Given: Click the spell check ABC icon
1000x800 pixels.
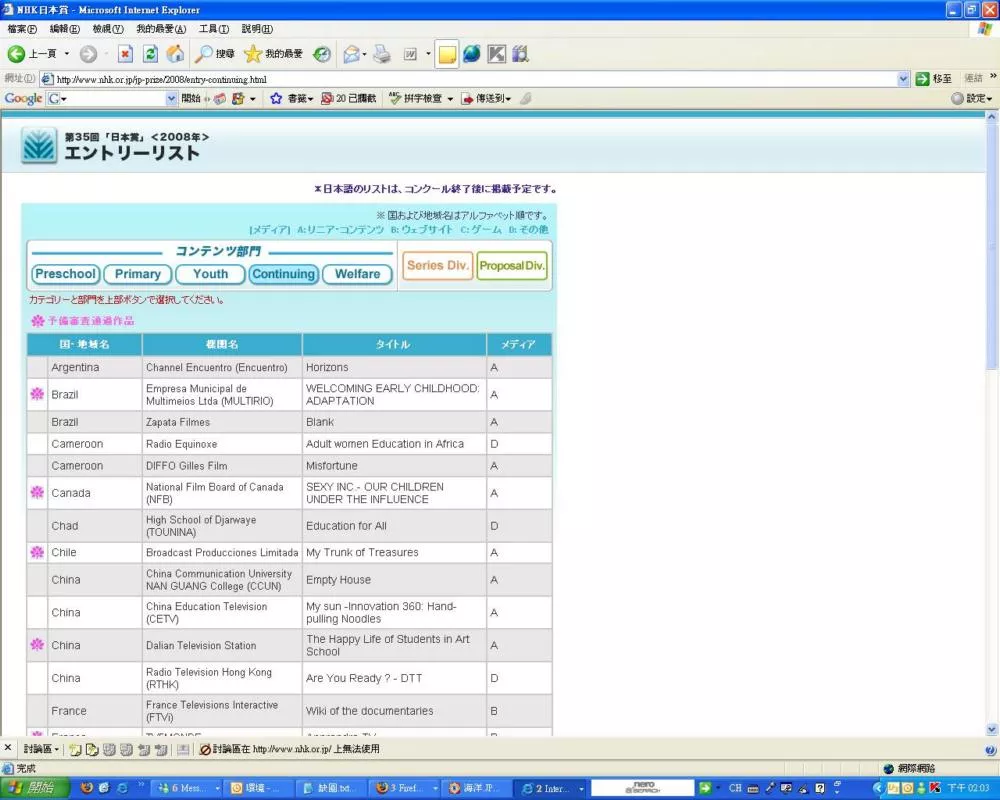Looking at the screenshot, I should pos(395,98).
